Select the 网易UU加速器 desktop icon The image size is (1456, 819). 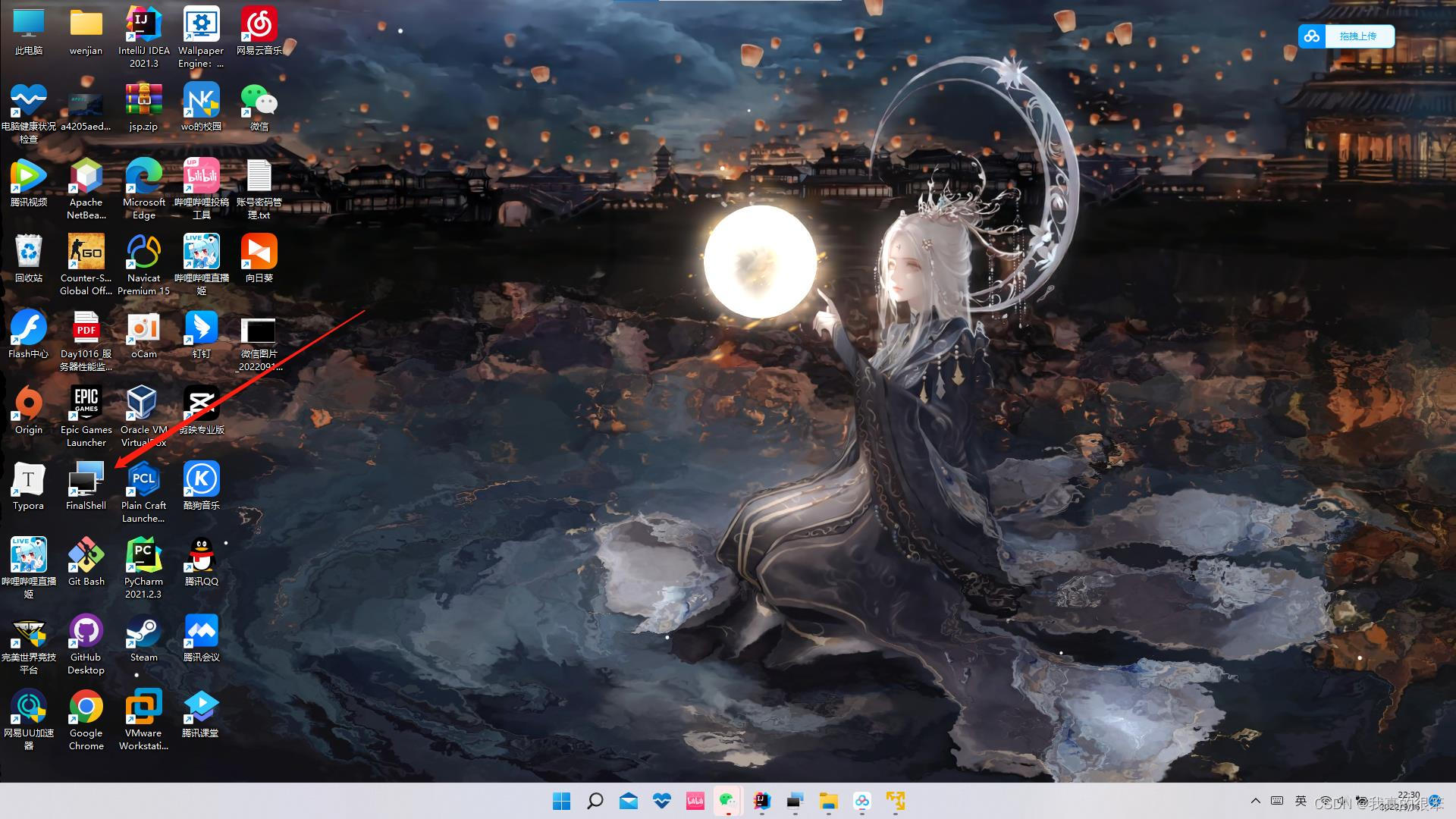coord(29,720)
